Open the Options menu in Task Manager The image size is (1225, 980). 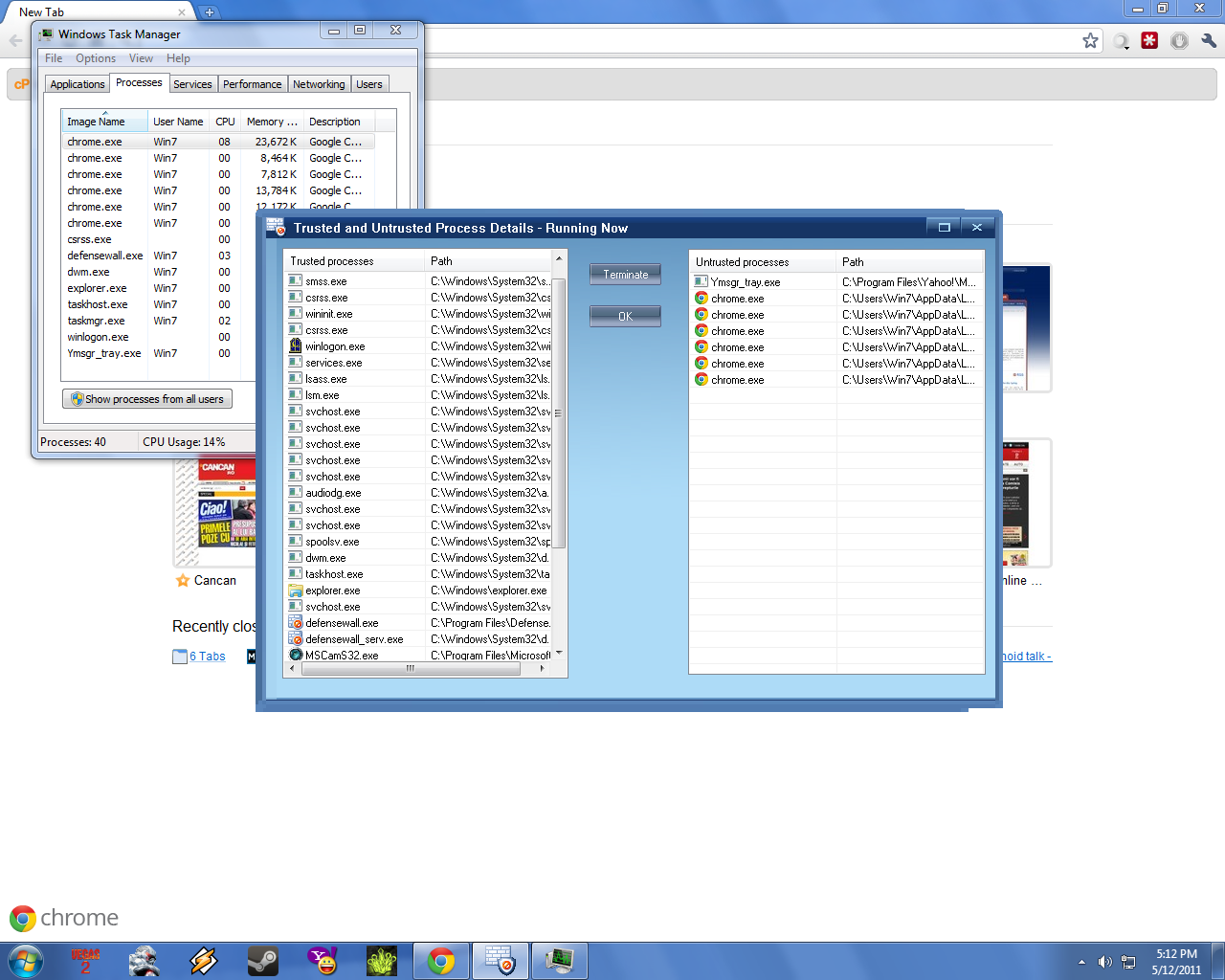point(96,58)
